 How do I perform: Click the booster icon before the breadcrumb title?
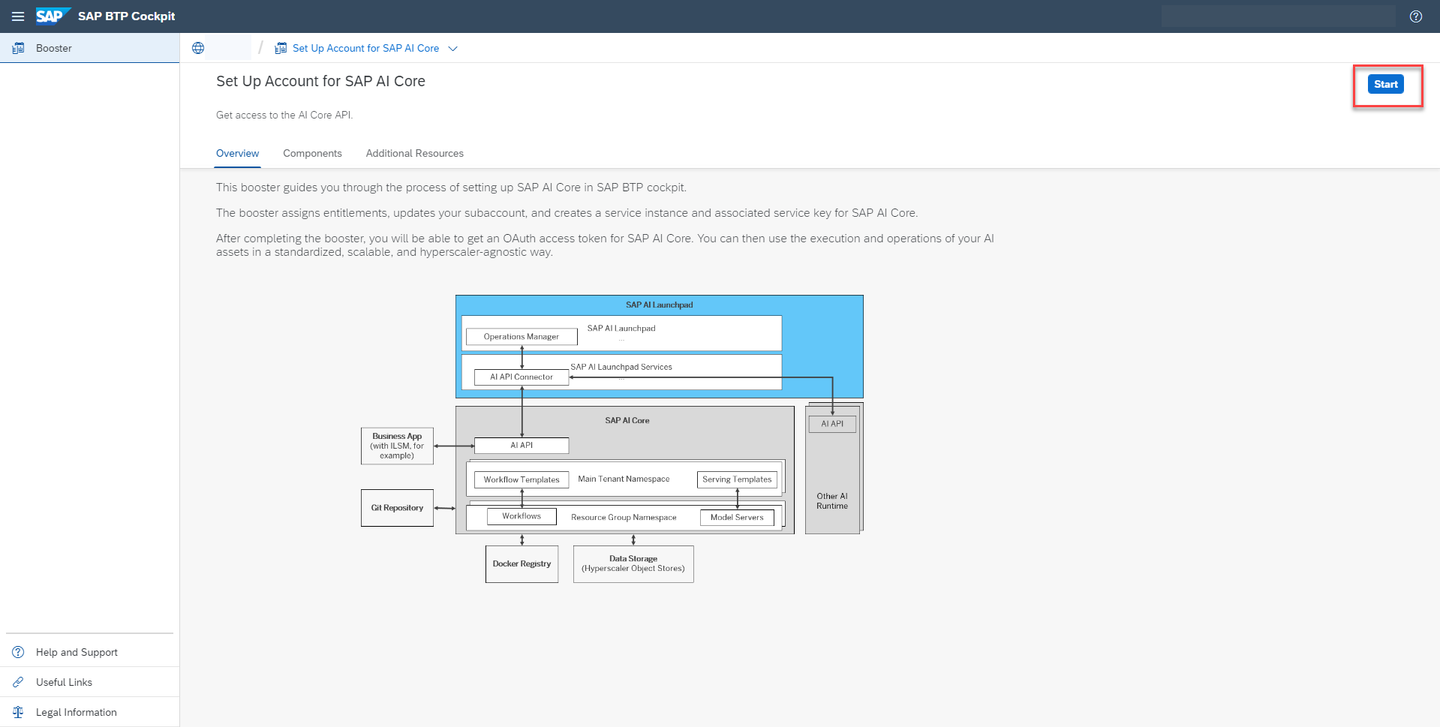point(281,48)
